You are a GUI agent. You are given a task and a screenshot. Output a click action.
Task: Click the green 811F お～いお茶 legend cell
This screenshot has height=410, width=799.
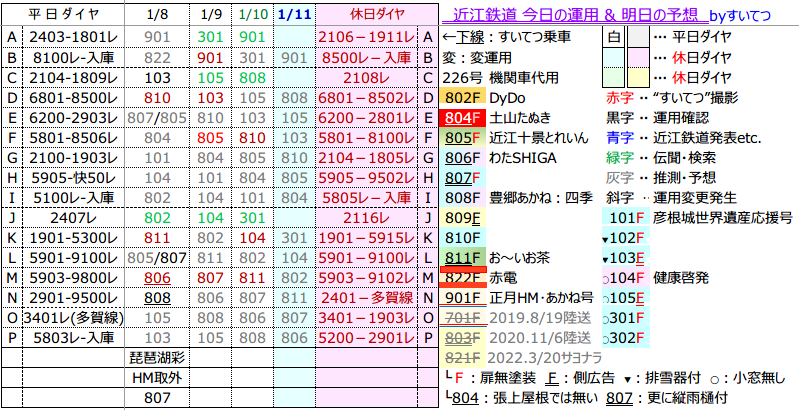[x=463, y=258]
